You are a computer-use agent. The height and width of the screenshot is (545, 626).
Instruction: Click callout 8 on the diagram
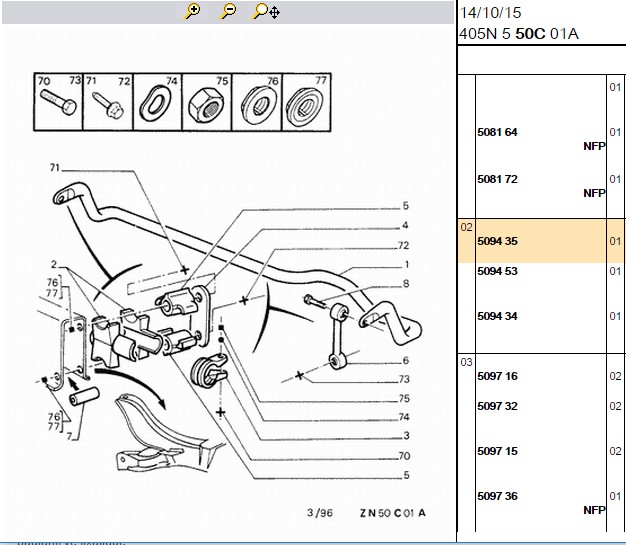tap(406, 284)
